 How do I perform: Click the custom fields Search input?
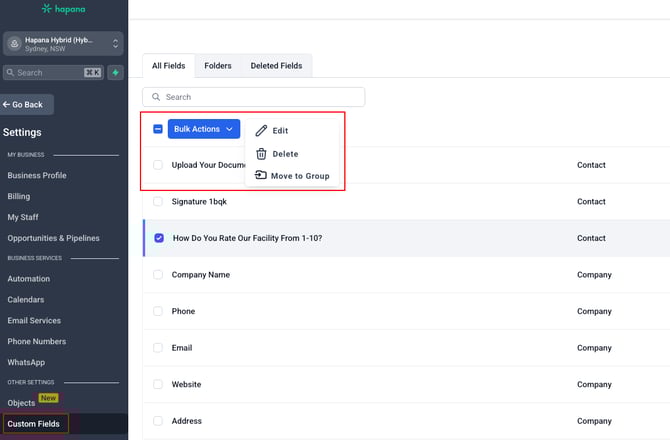coord(260,97)
